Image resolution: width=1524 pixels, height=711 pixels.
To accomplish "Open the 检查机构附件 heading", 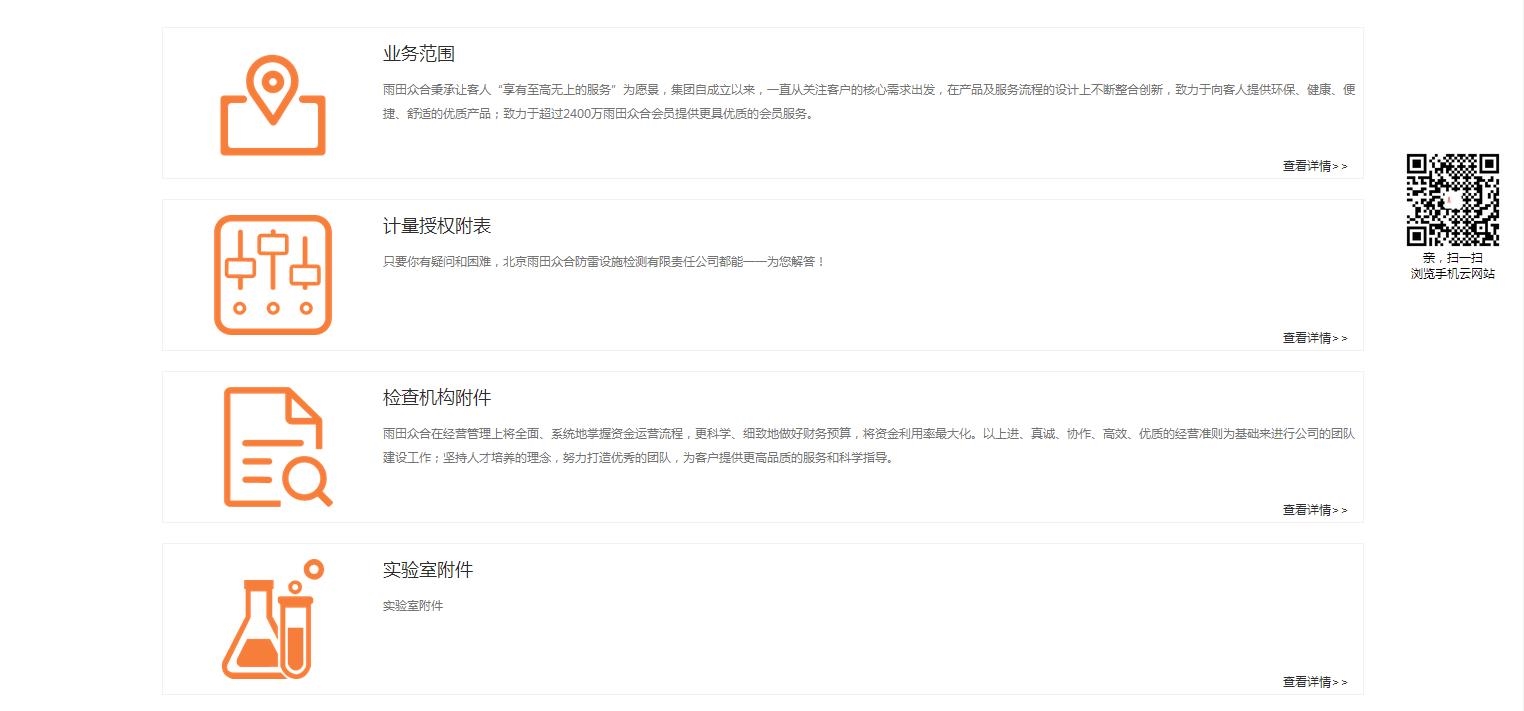I will point(437,398).
